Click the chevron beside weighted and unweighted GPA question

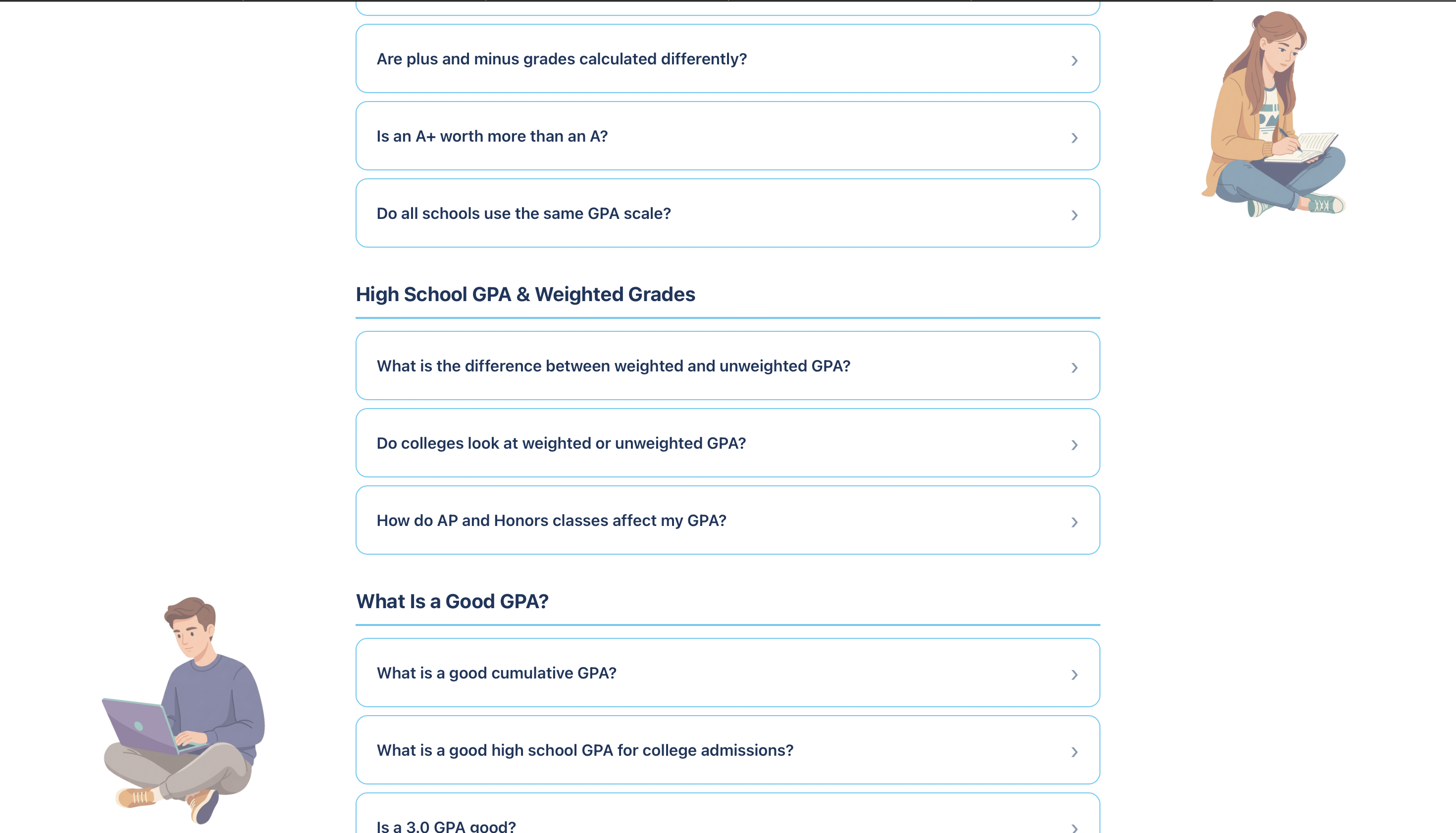1074,367
